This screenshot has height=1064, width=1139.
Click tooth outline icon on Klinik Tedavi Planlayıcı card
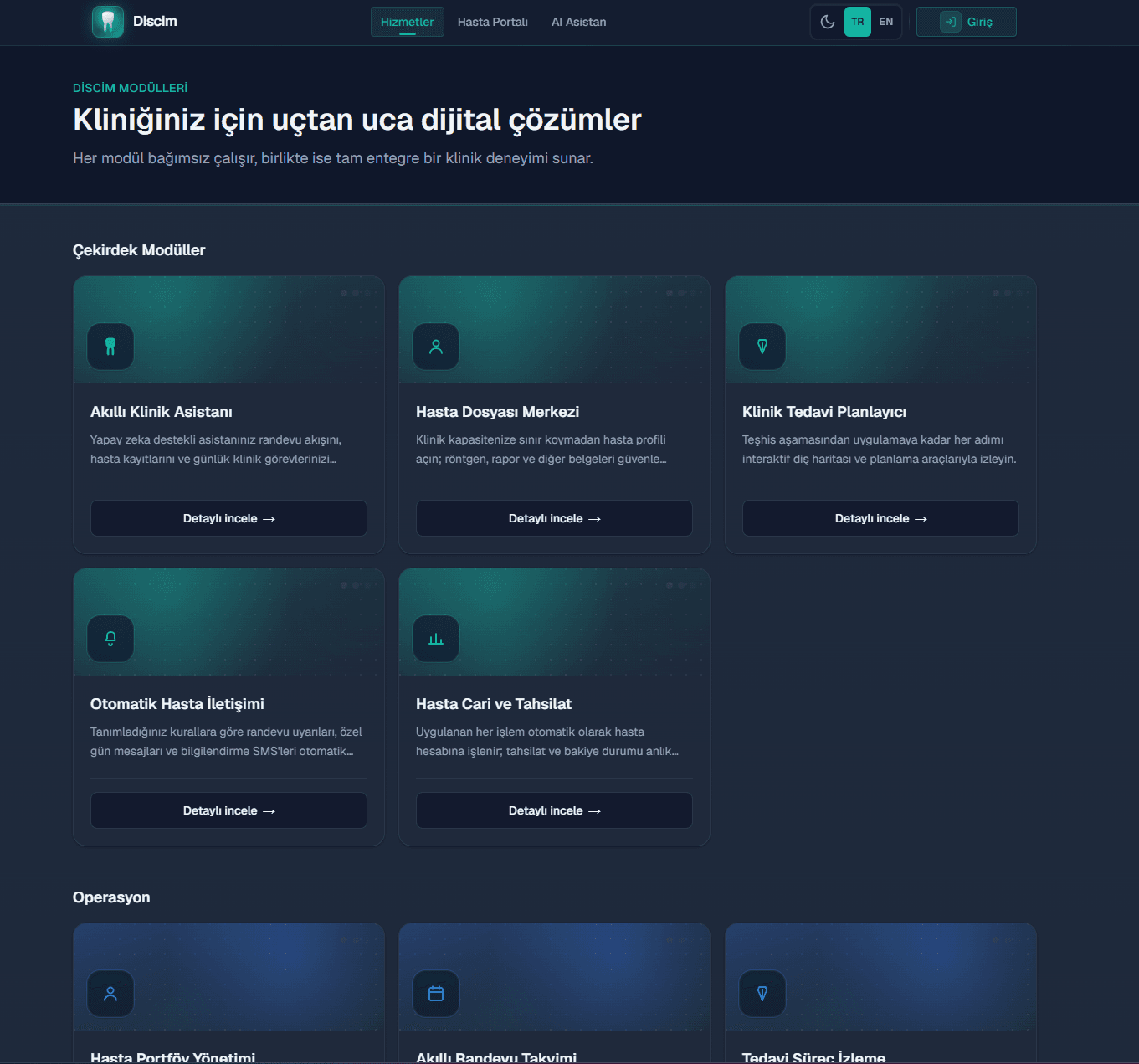coord(762,347)
